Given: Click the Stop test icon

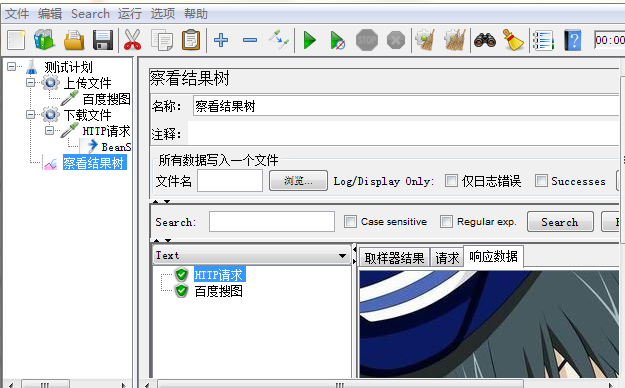Looking at the screenshot, I should tap(367, 40).
